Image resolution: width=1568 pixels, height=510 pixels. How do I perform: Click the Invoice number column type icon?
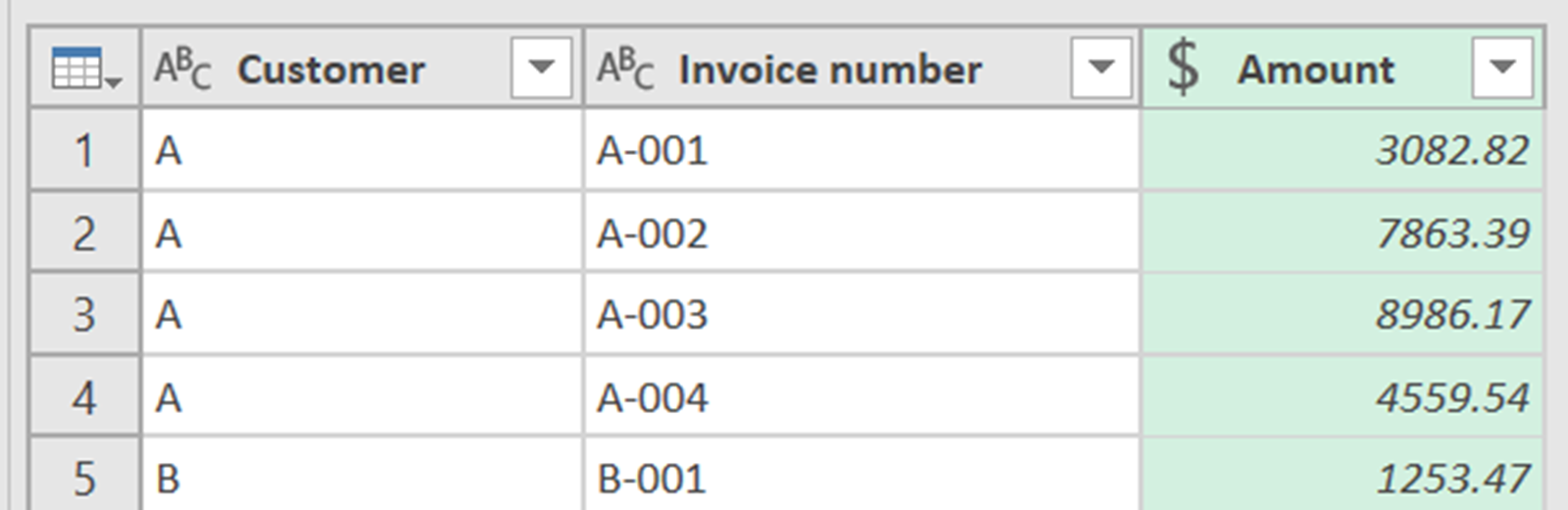pos(624,70)
